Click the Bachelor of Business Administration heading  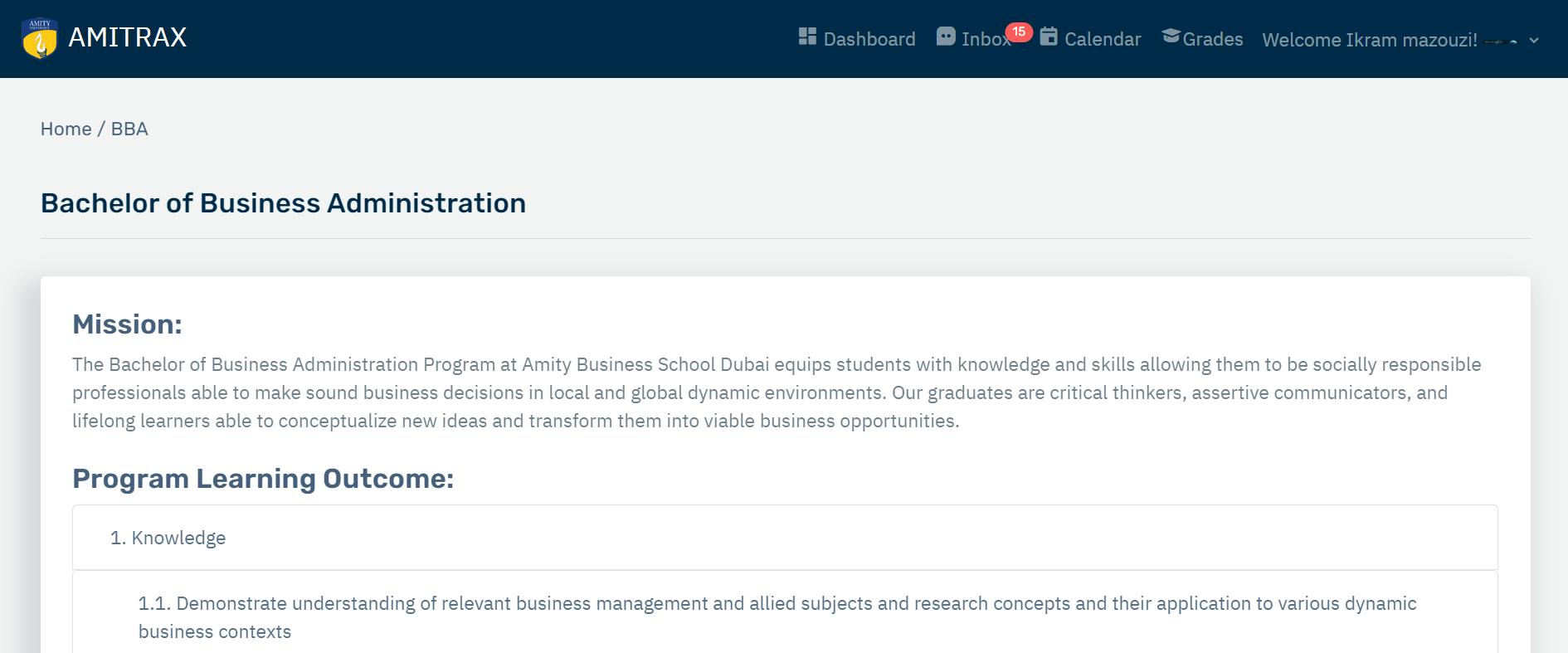283,203
